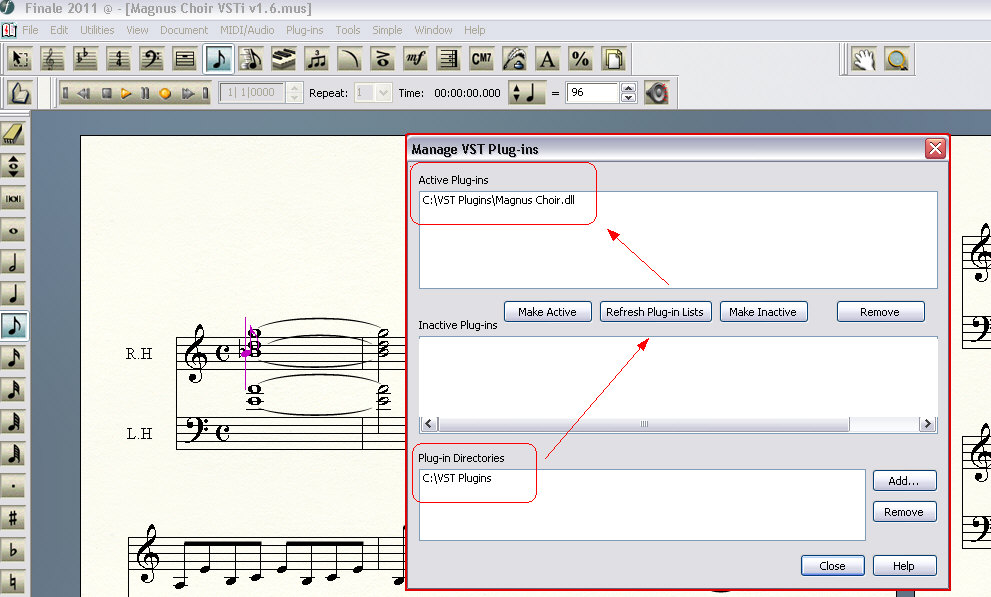Click Remove beside Make Inactive
Screen dimensions: 991x597
[x=880, y=312]
